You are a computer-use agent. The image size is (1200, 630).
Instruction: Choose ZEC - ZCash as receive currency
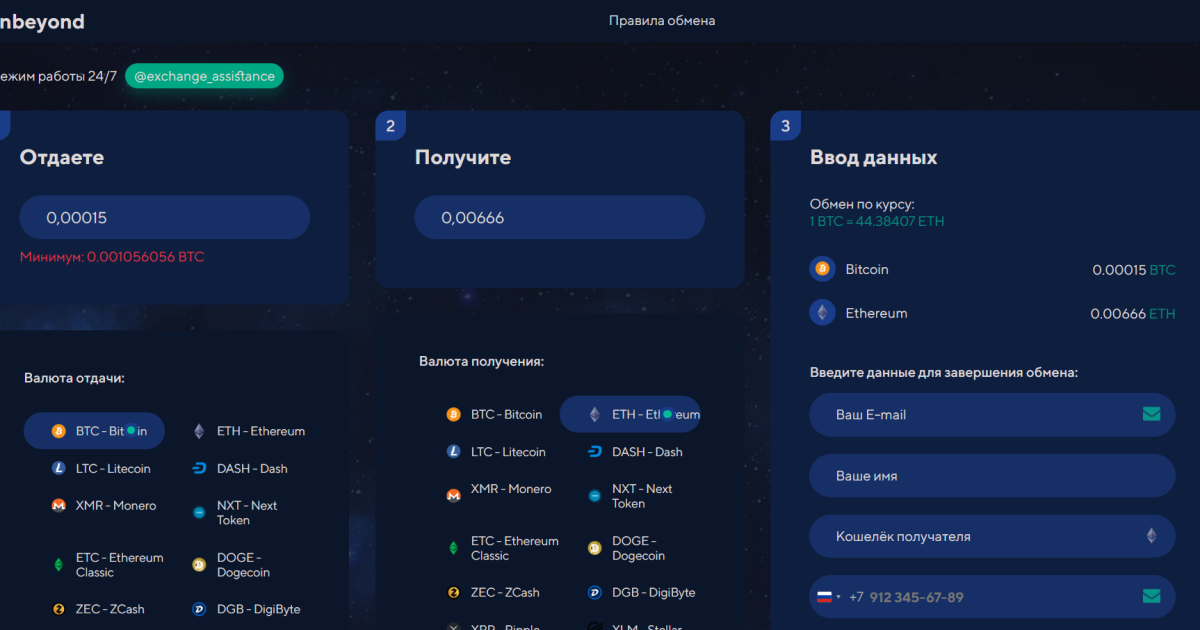(492, 592)
